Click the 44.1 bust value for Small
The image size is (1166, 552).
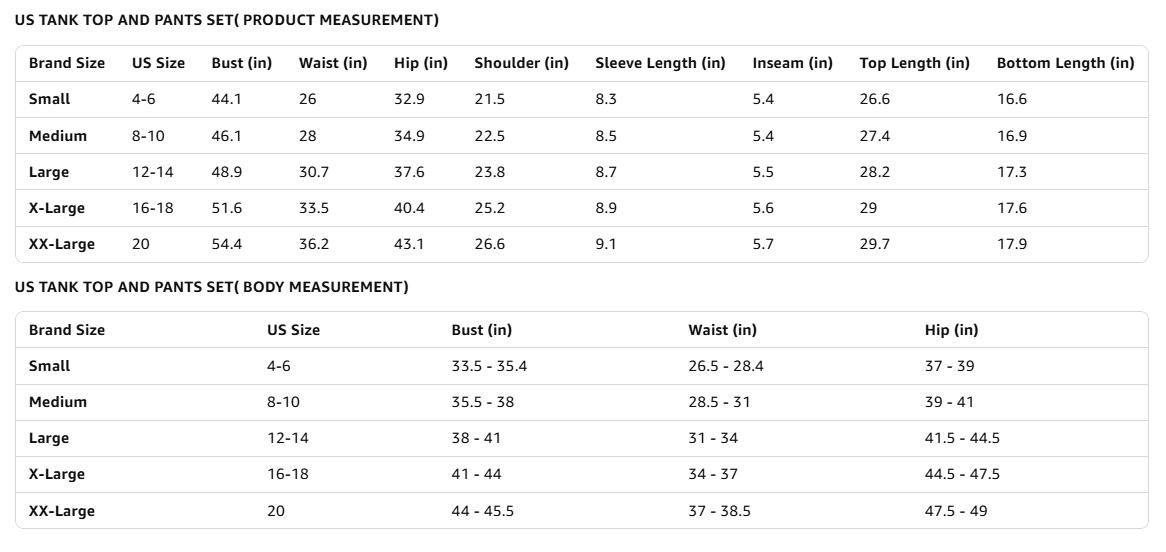point(226,99)
